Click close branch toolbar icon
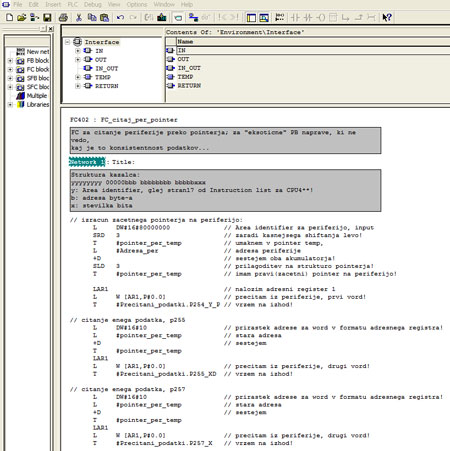Image resolution: width=450 pixels, height=451 pixels. (x=358, y=17)
